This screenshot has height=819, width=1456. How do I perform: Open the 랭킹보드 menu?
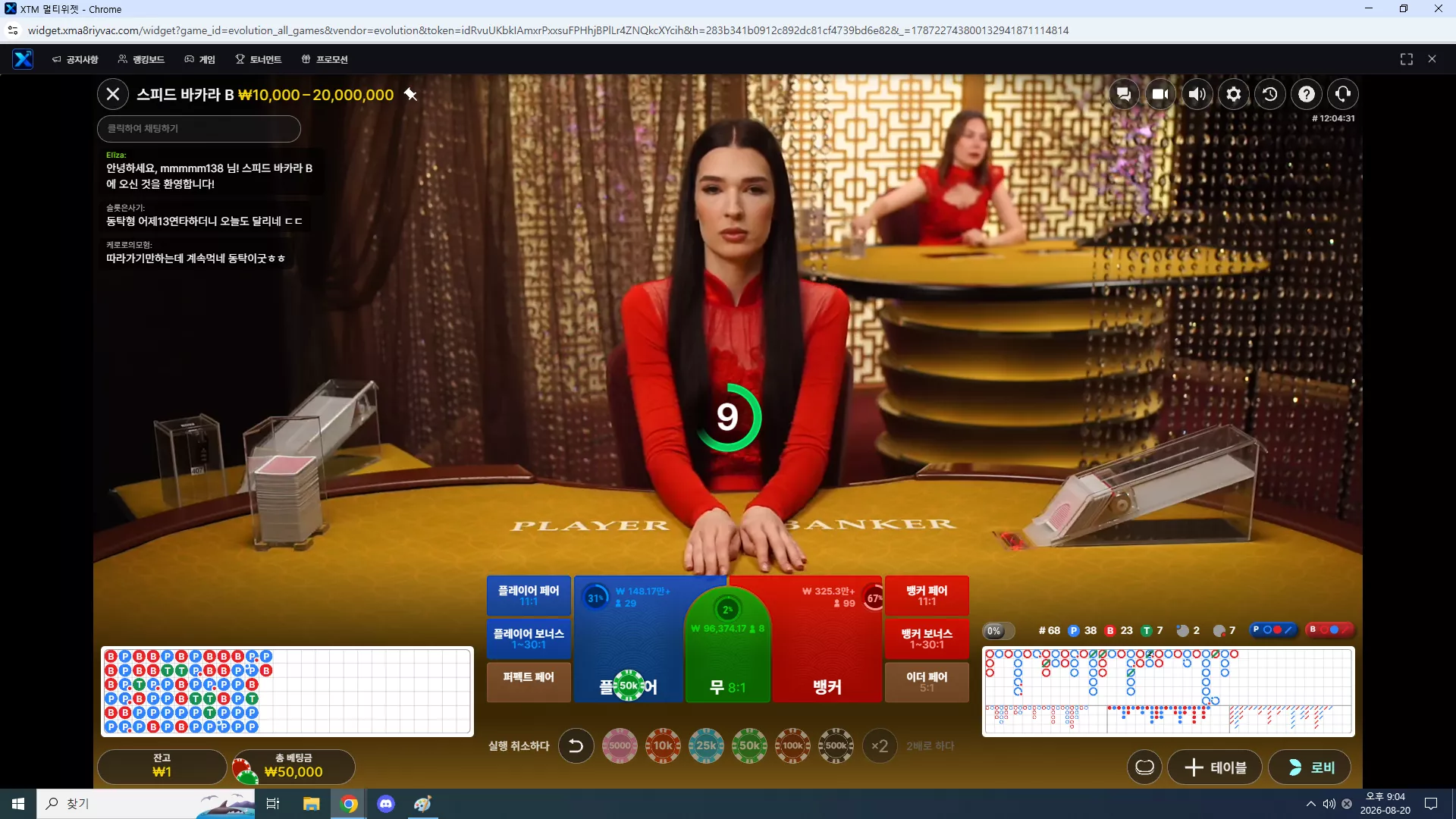(x=141, y=59)
